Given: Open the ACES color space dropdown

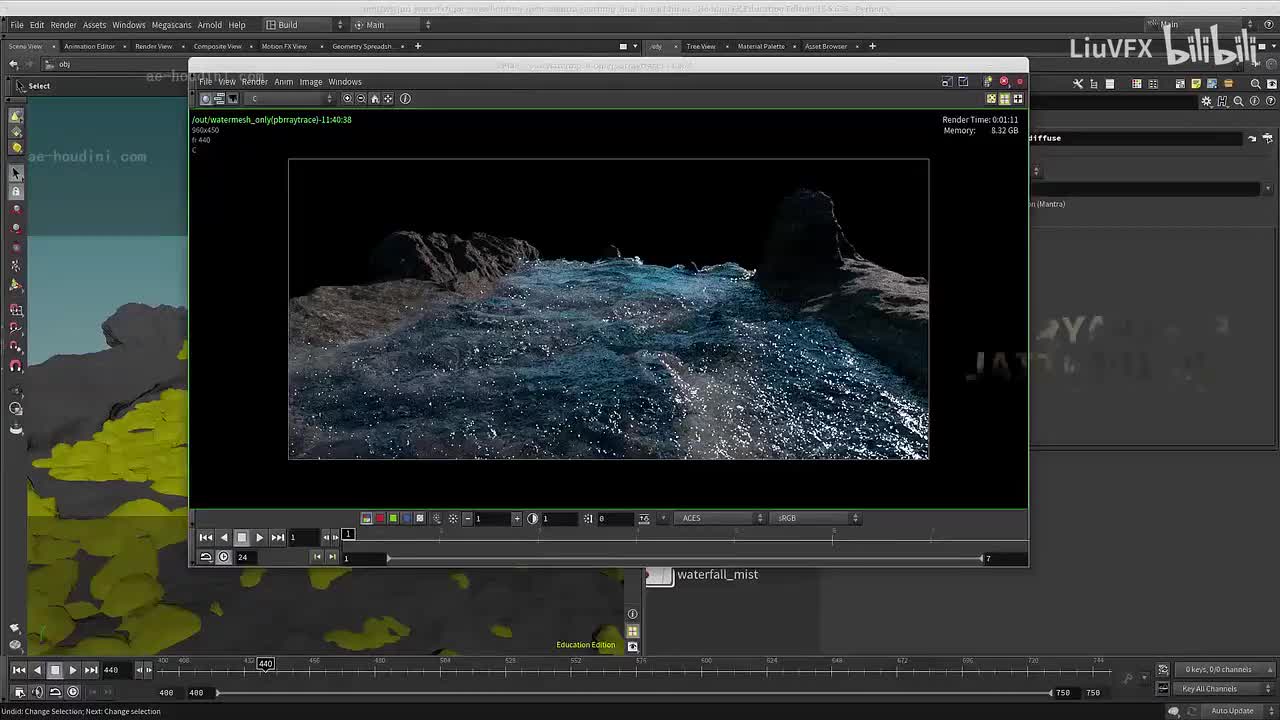Looking at the screenshot, I should (721, 518).
